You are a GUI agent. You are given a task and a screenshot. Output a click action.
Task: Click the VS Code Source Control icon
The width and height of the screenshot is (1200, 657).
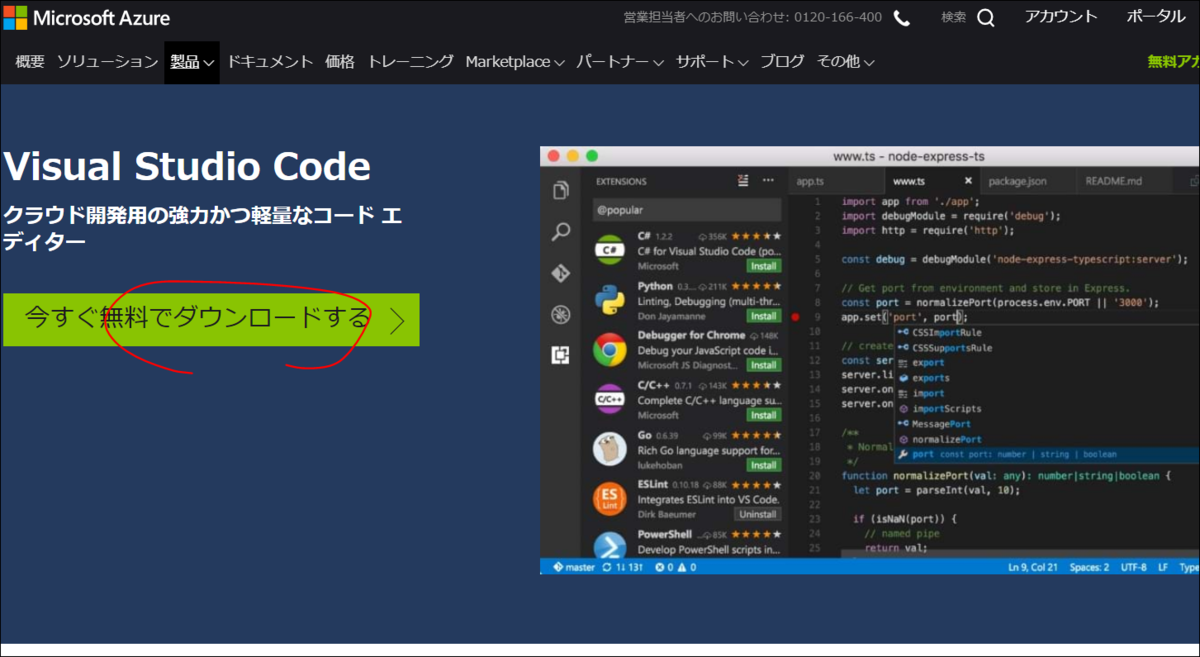(561, 274)
